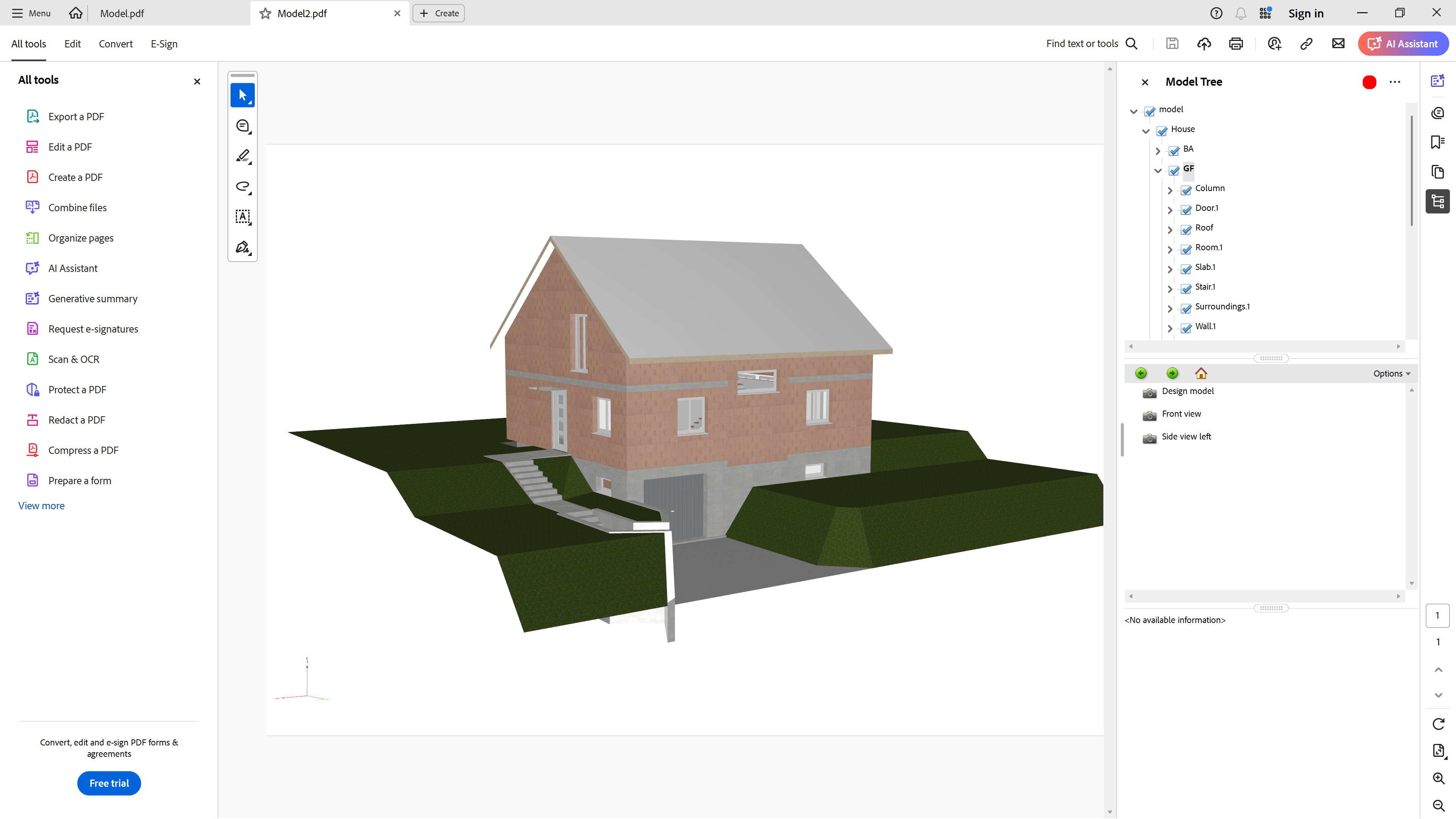
Task: Uncheck the Roof visibility checkbox
Action: (x=1186, y=229)
